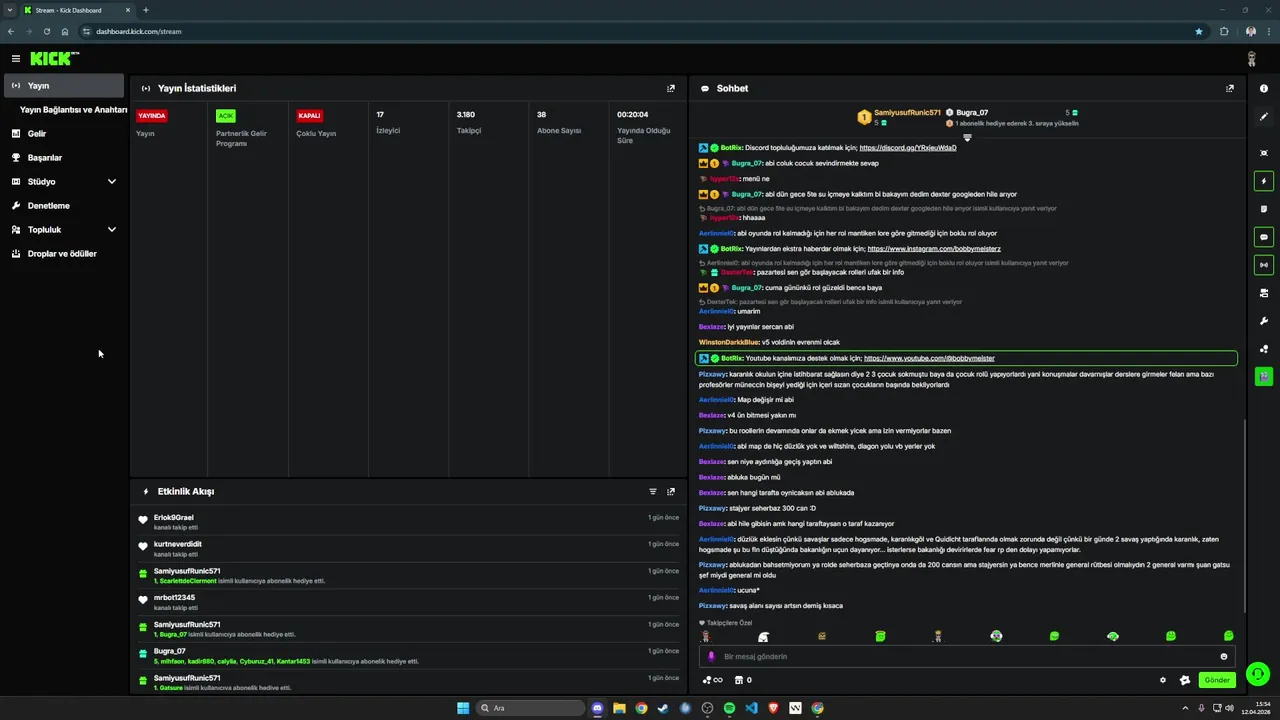The image size is (1280, 720).
Task: Open the chat shop icon showing 0
Action: [743, 680]
